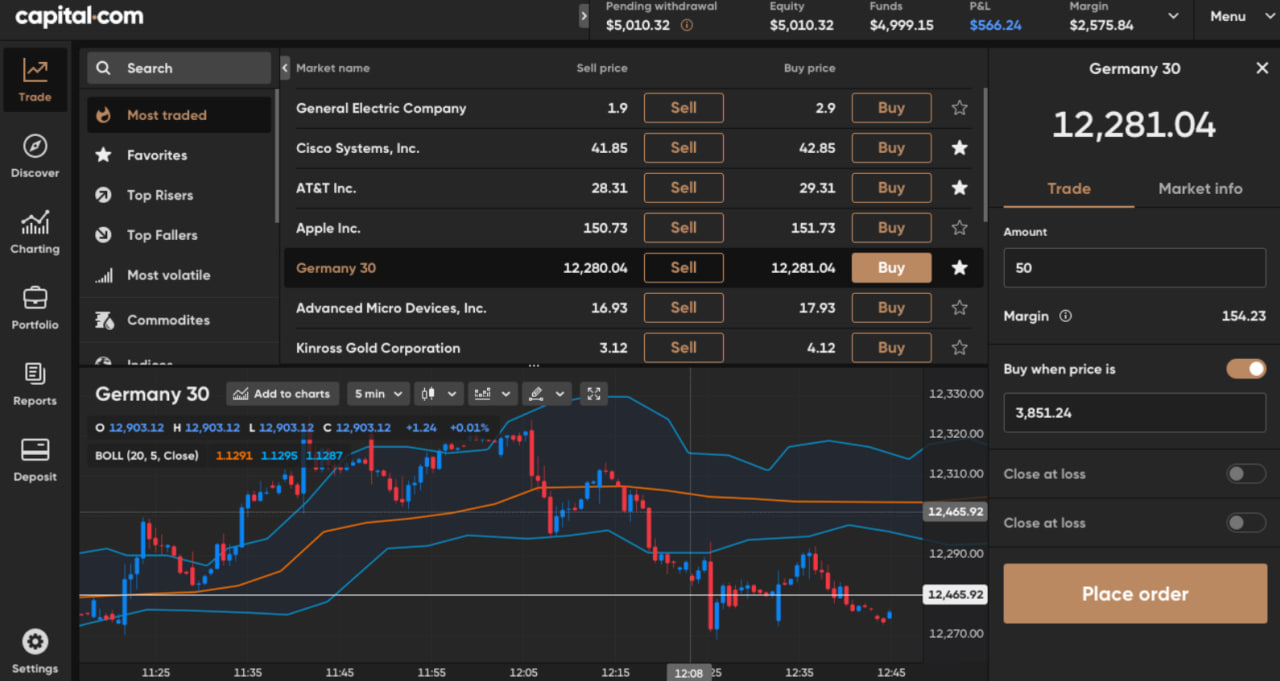Expand the account summary chevron near Menu

1172,17
